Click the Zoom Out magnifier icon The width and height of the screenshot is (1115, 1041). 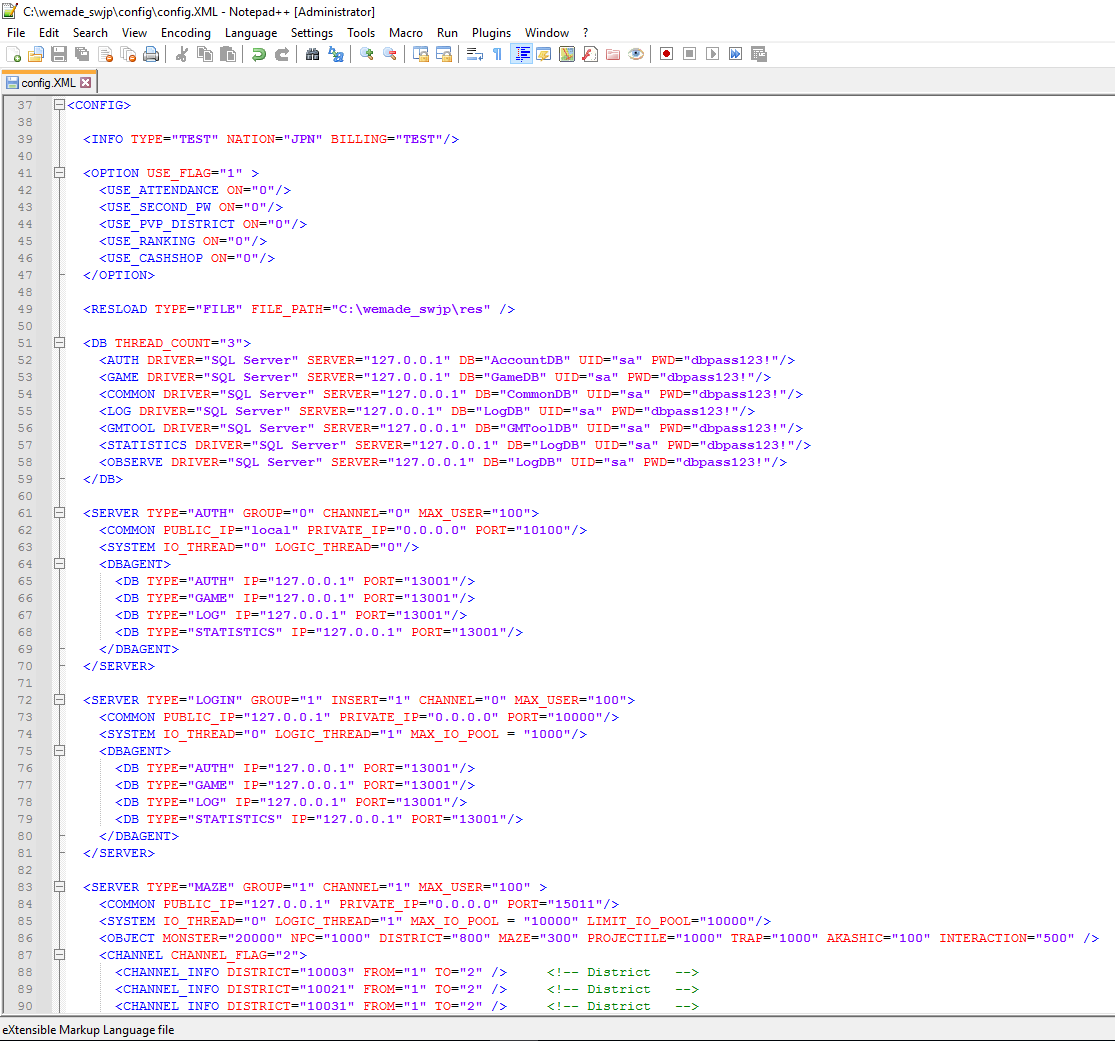390,54
